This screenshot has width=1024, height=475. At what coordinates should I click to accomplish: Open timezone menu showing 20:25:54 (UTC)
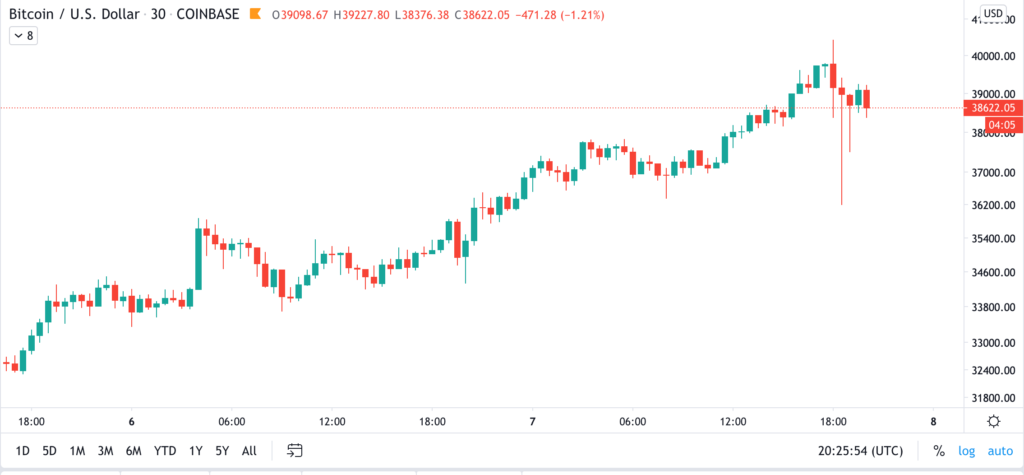pyautogui.click(x=860, y=450)
